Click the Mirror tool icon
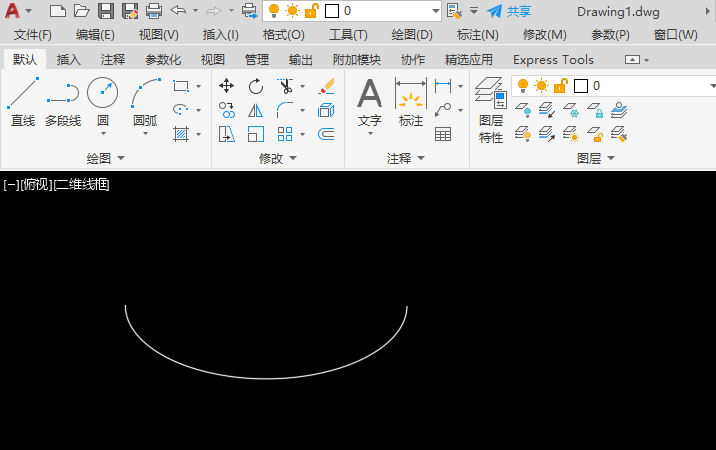The image size is (716, 450). (256, 110)
